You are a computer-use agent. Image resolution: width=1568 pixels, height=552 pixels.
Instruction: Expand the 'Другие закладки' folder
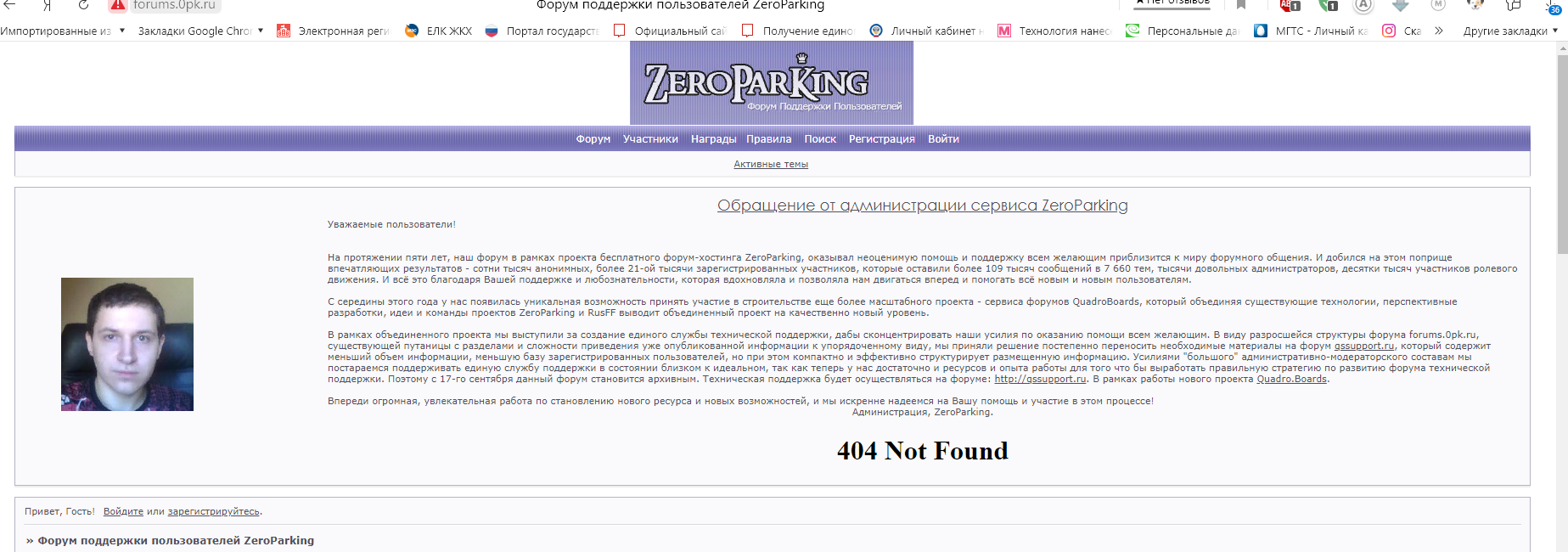click(x=1511, y=31)
